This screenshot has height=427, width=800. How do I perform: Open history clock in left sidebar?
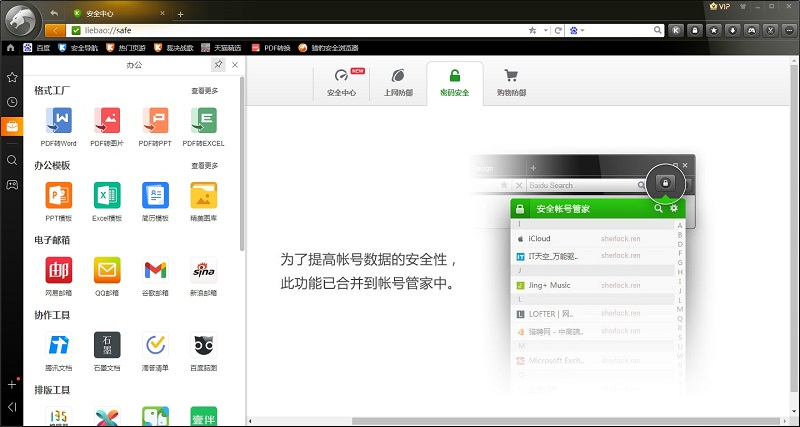tap(12, 102)
